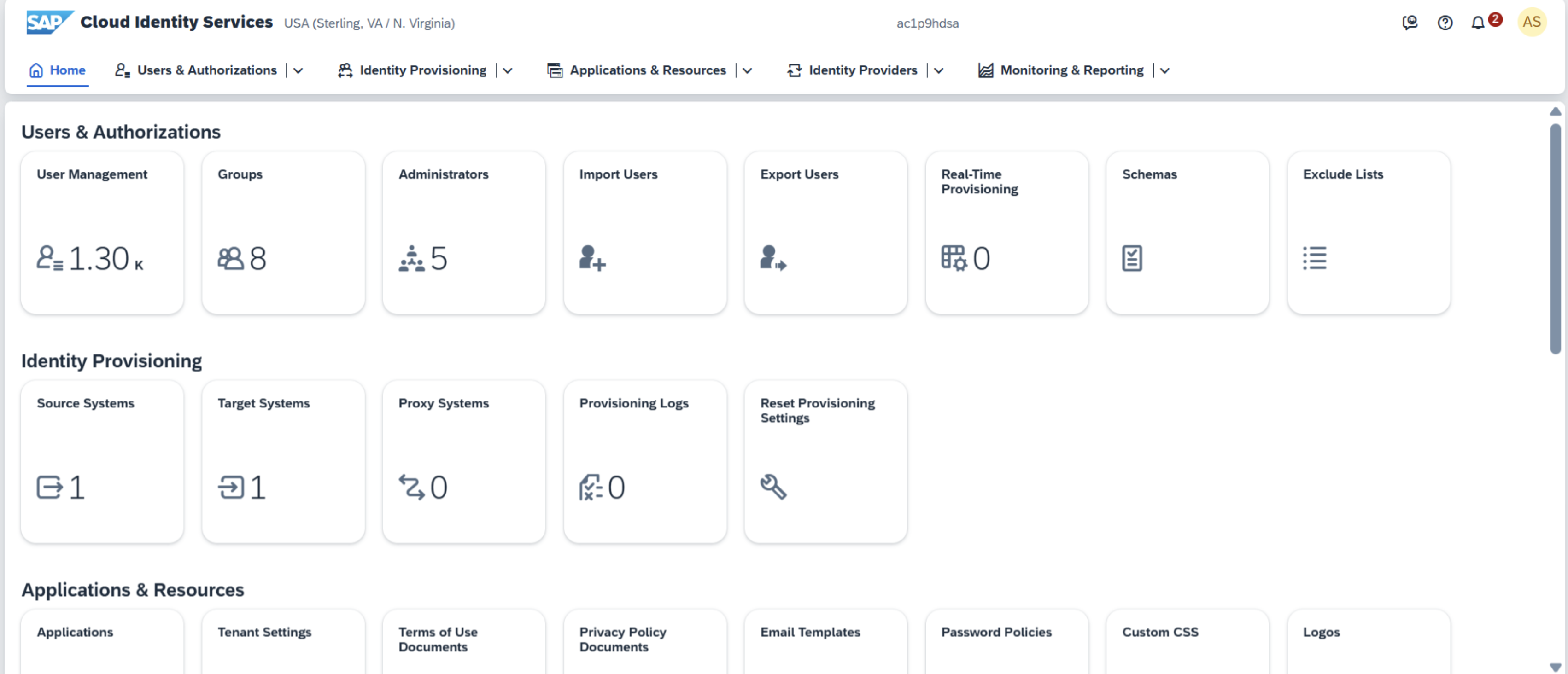Open the Provisioning Logs tile
The width and height of the screenshot is (1568, 674).
pyautogui.click(x=644, y=462)
